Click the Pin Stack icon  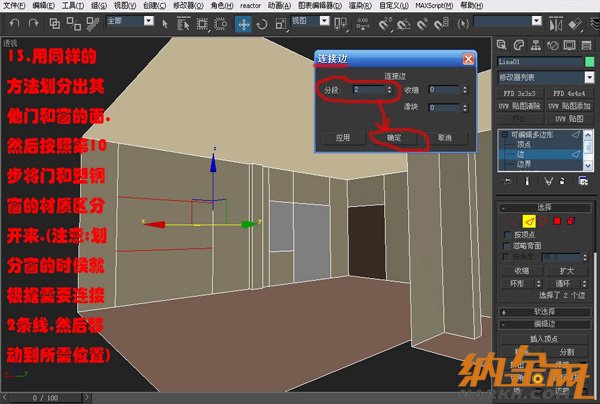507,181
